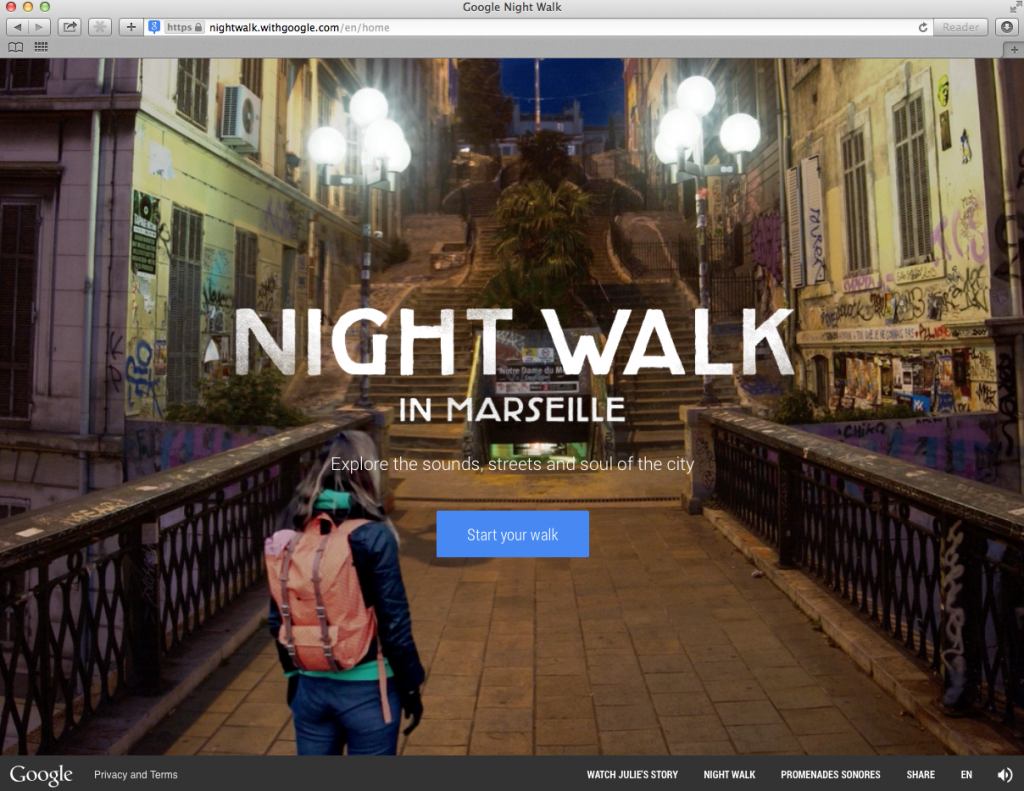The width and height of the screenshot is (1024, 791).
Task: Go back to the previous page
Action: pyautogui.click(x=17, y=27)
